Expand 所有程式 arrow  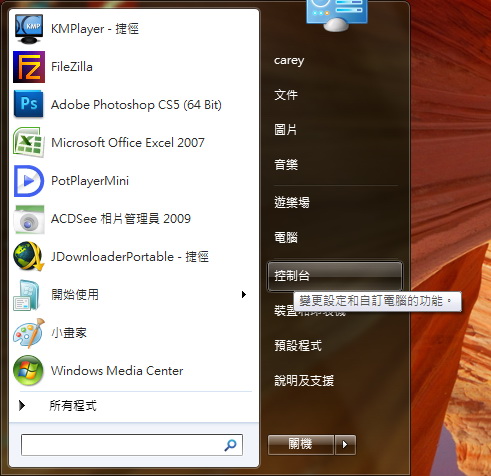[x=22, y=405]
